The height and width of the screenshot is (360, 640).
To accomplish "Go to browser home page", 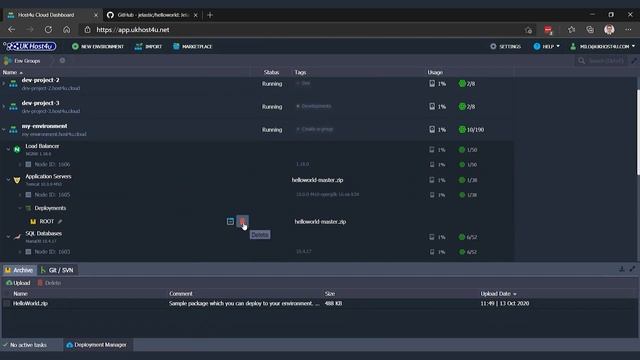I will [67, 30].
